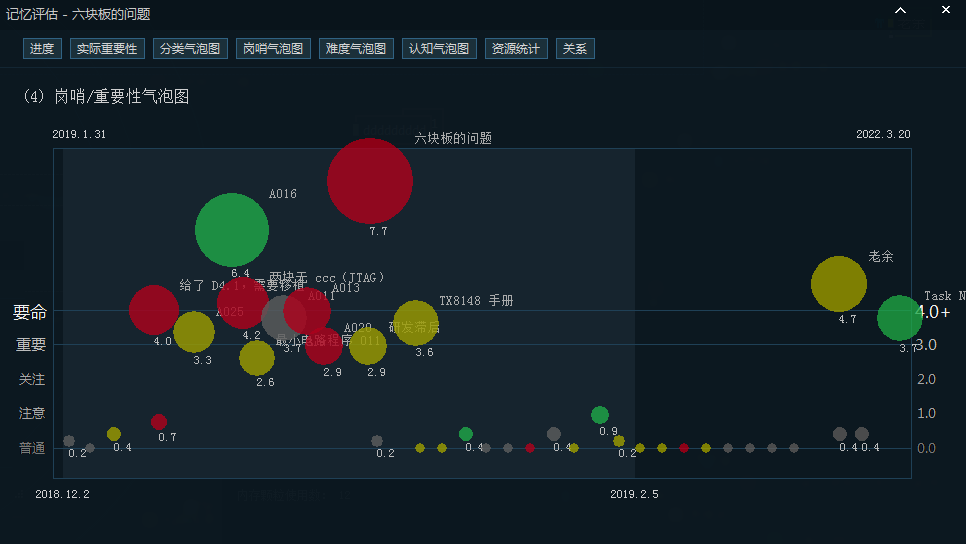Show the 难度气泡图 chart
Screen dimensions: 966x544
(356, 48)
